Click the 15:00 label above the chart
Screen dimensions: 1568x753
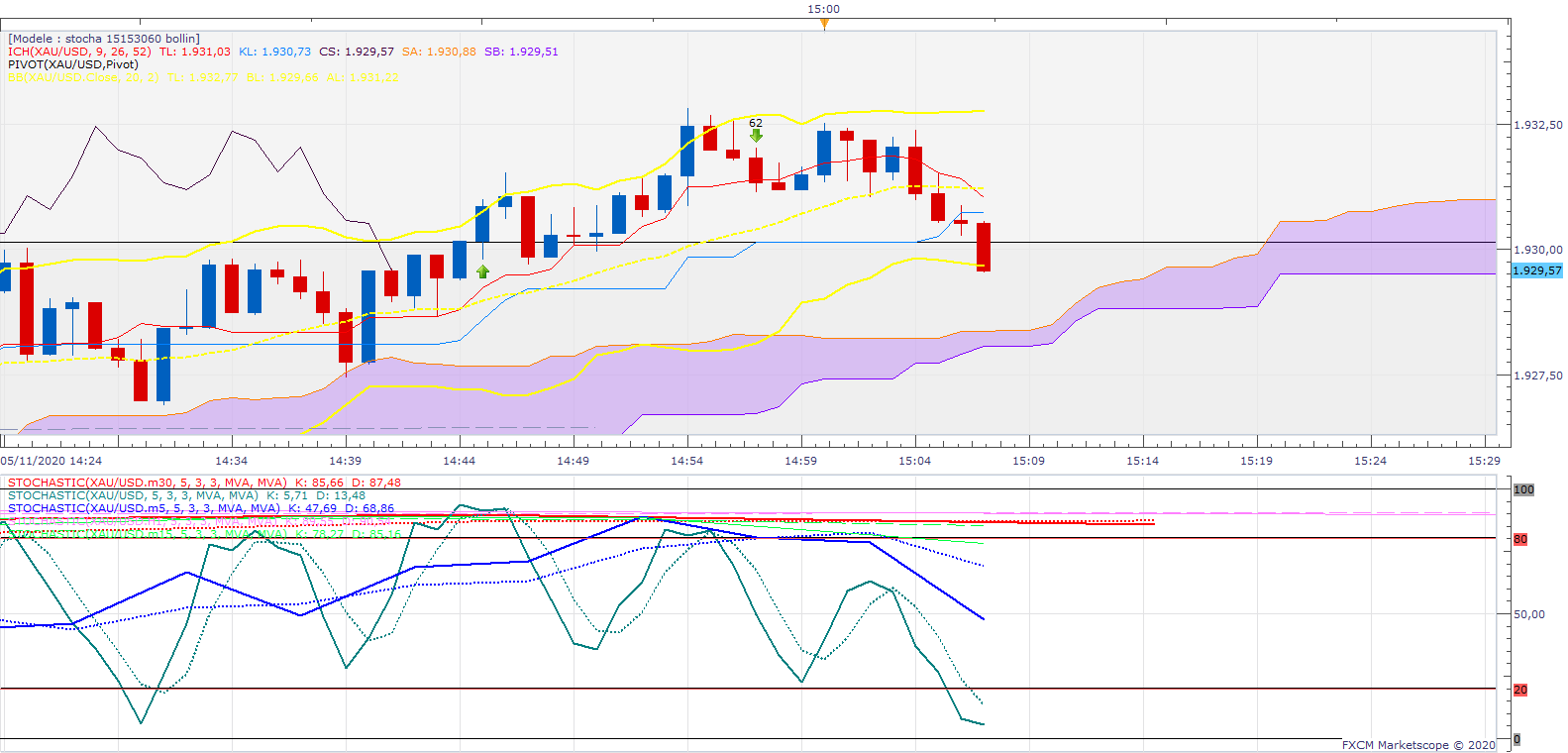824,9
